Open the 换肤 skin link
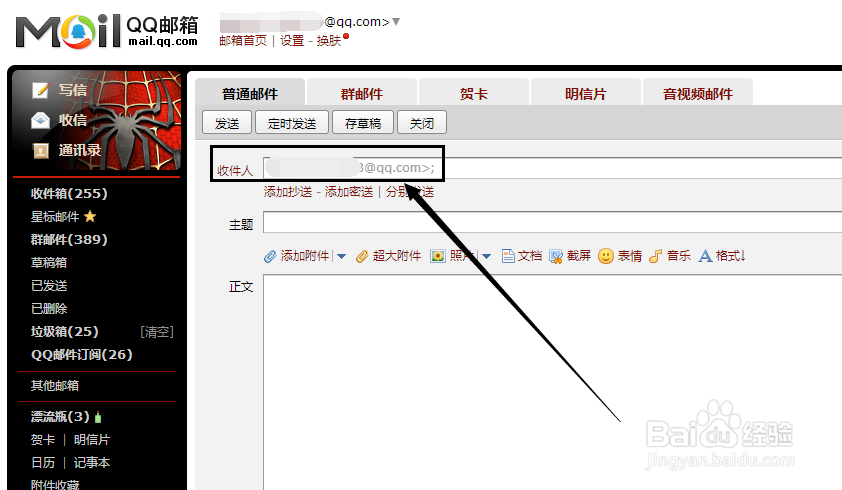Viewport: 842px width, 490px height. (x=329, y=41)
